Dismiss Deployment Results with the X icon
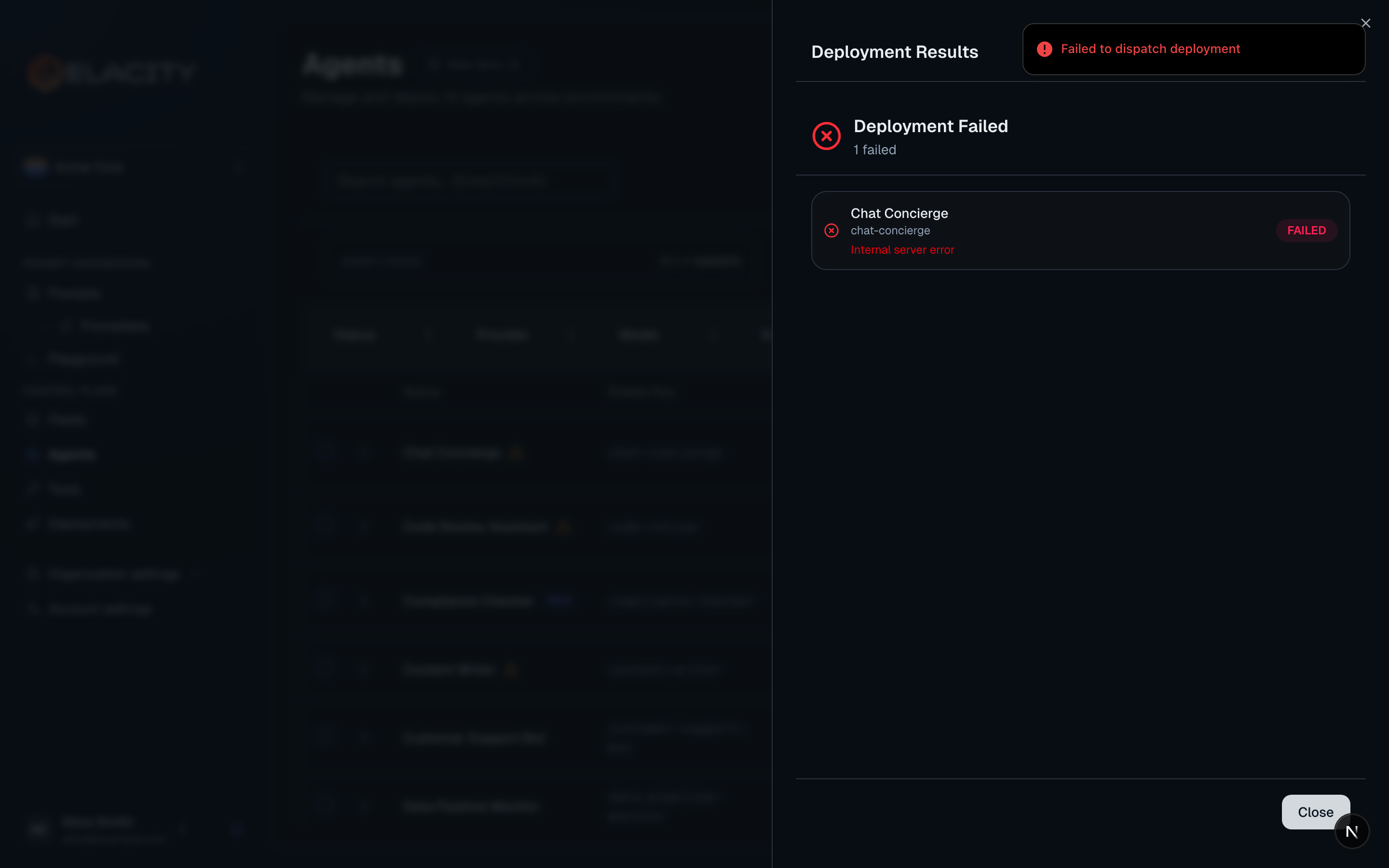 pos(1367,23)
